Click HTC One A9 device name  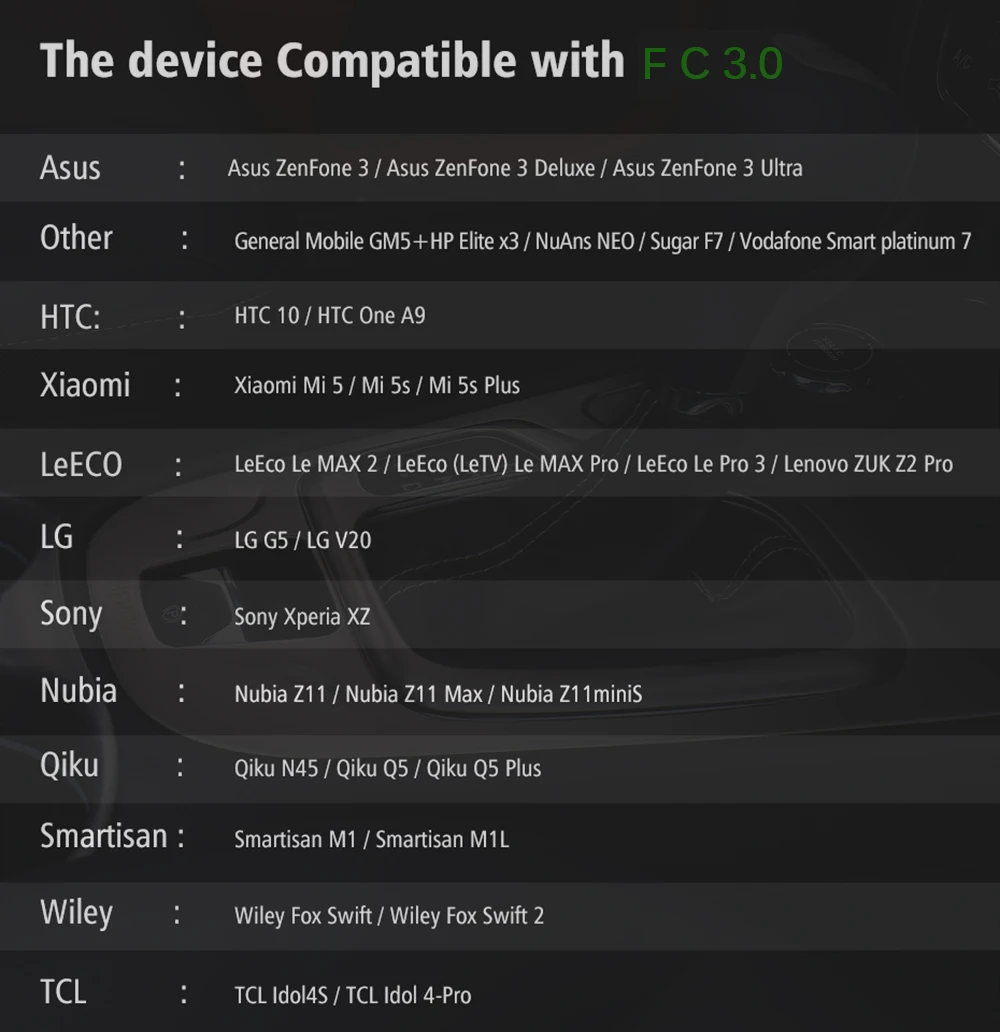(371, 316)
